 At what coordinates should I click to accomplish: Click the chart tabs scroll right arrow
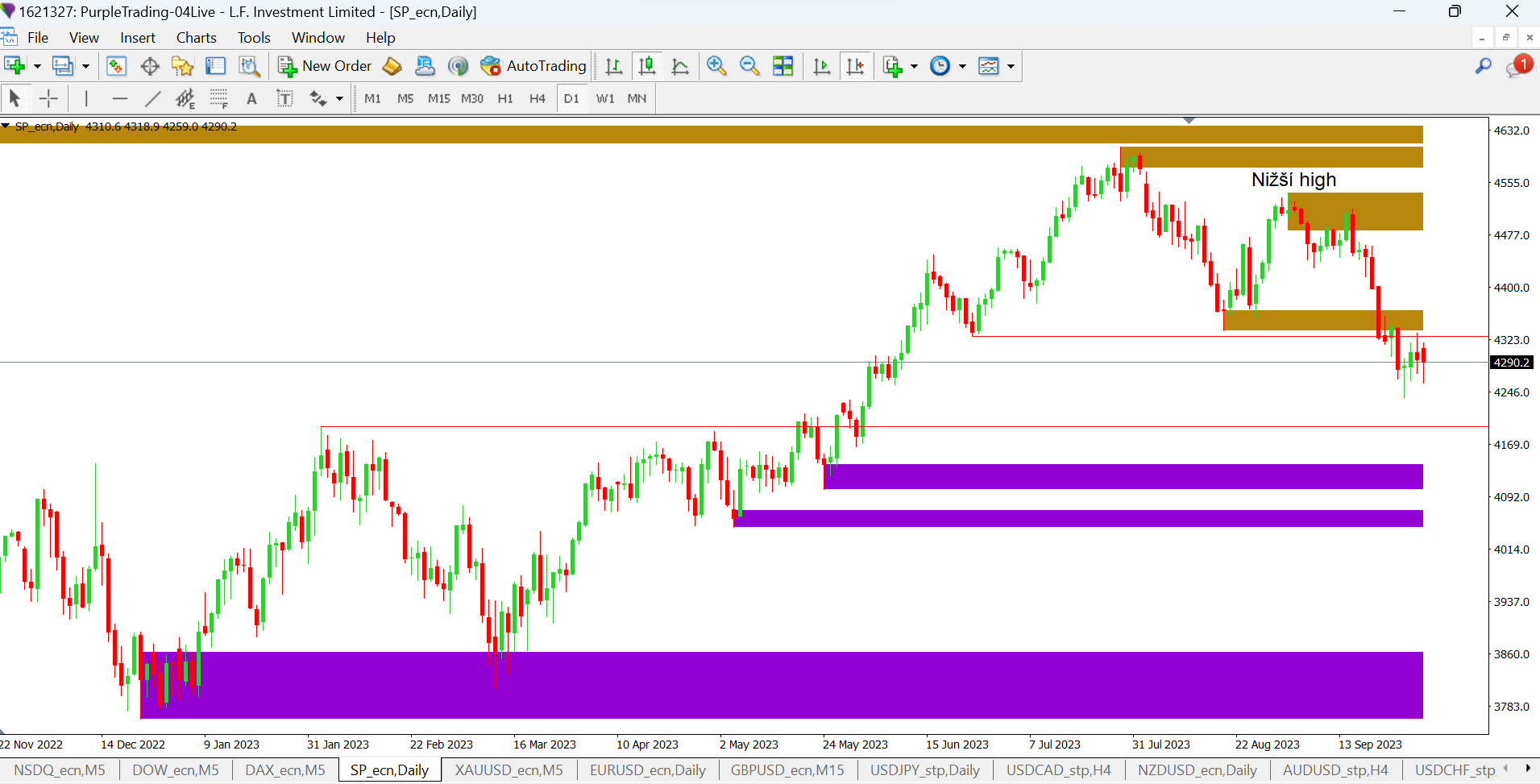pyautogui.click(x=1527, y=769)
